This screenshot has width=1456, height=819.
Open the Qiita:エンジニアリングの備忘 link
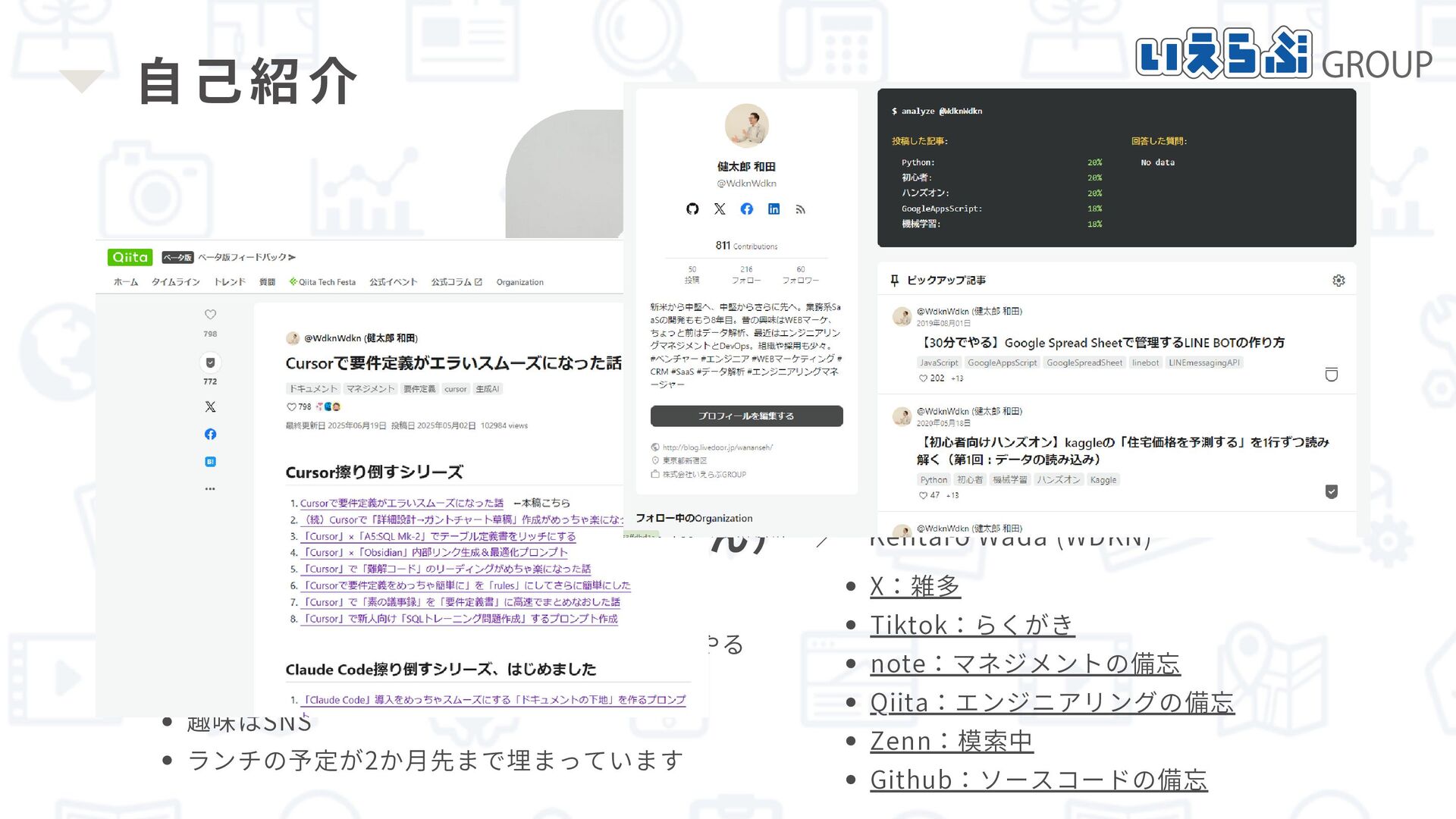[1052, 703]
